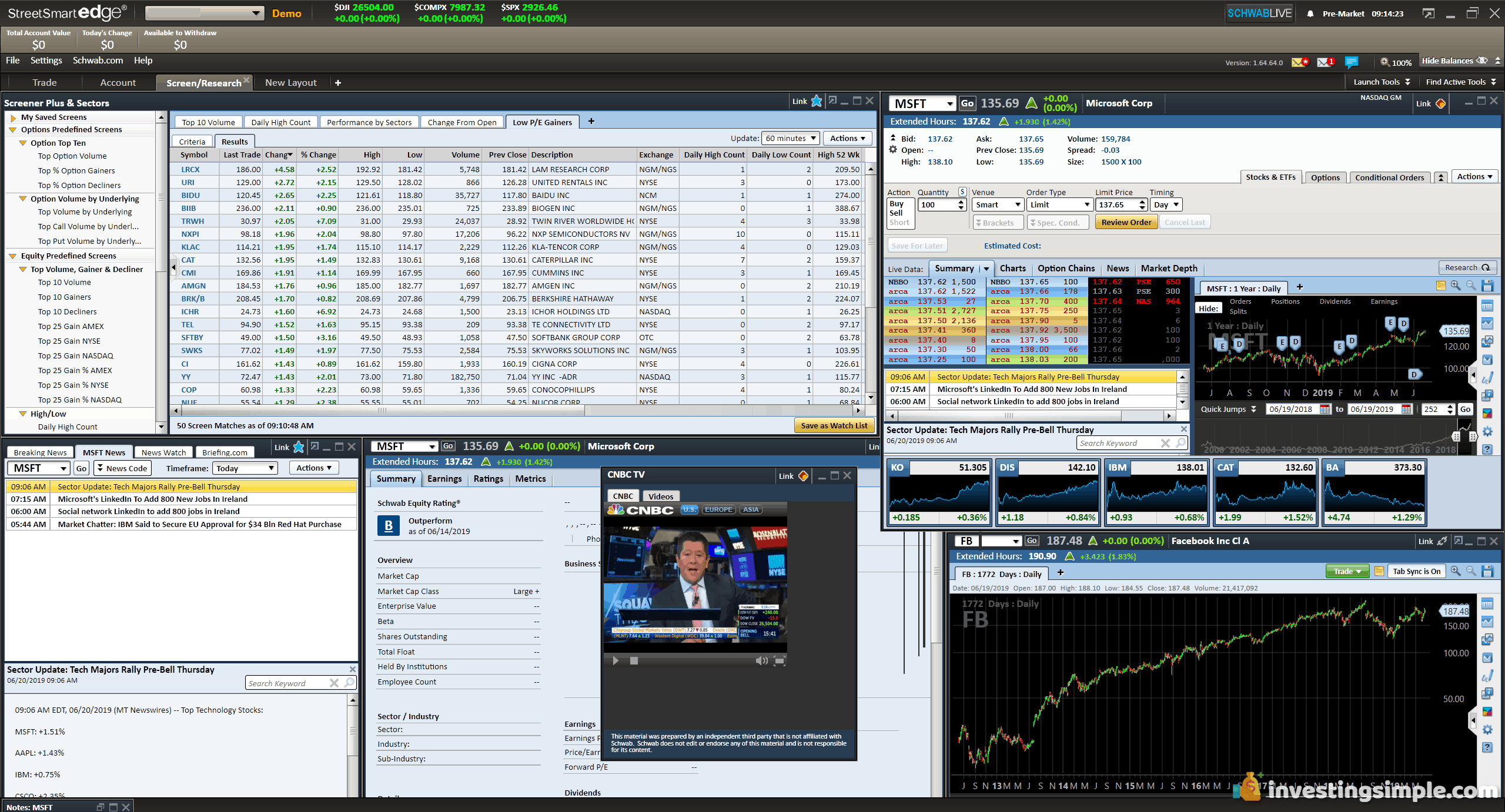
Task: Stop the CNBC TV video stream
Action: pyautogui.click(x=634, y=661)
